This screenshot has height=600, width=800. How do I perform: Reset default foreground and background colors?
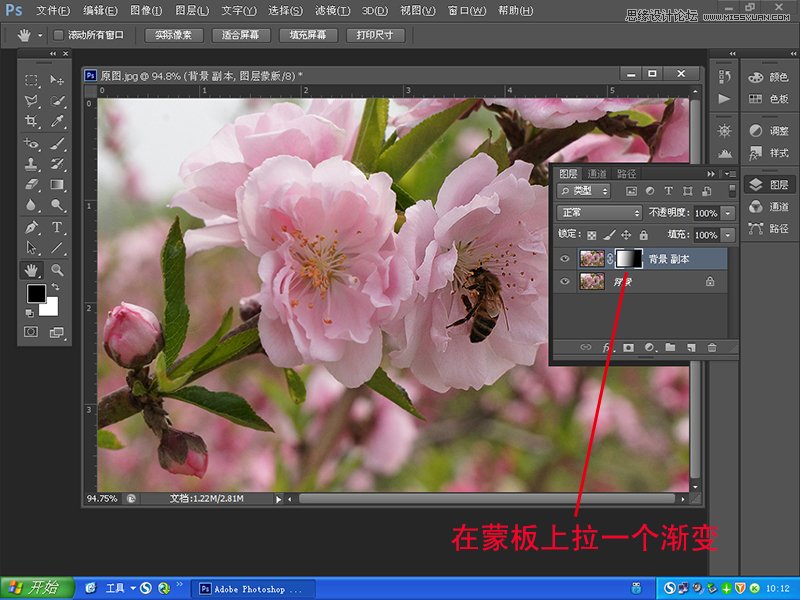30,313
